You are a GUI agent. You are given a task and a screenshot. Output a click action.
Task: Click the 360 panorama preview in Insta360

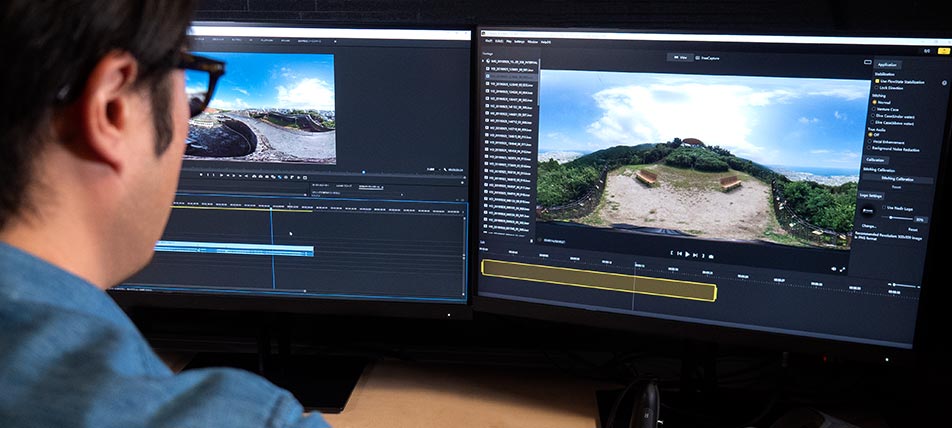coord(702,158)
